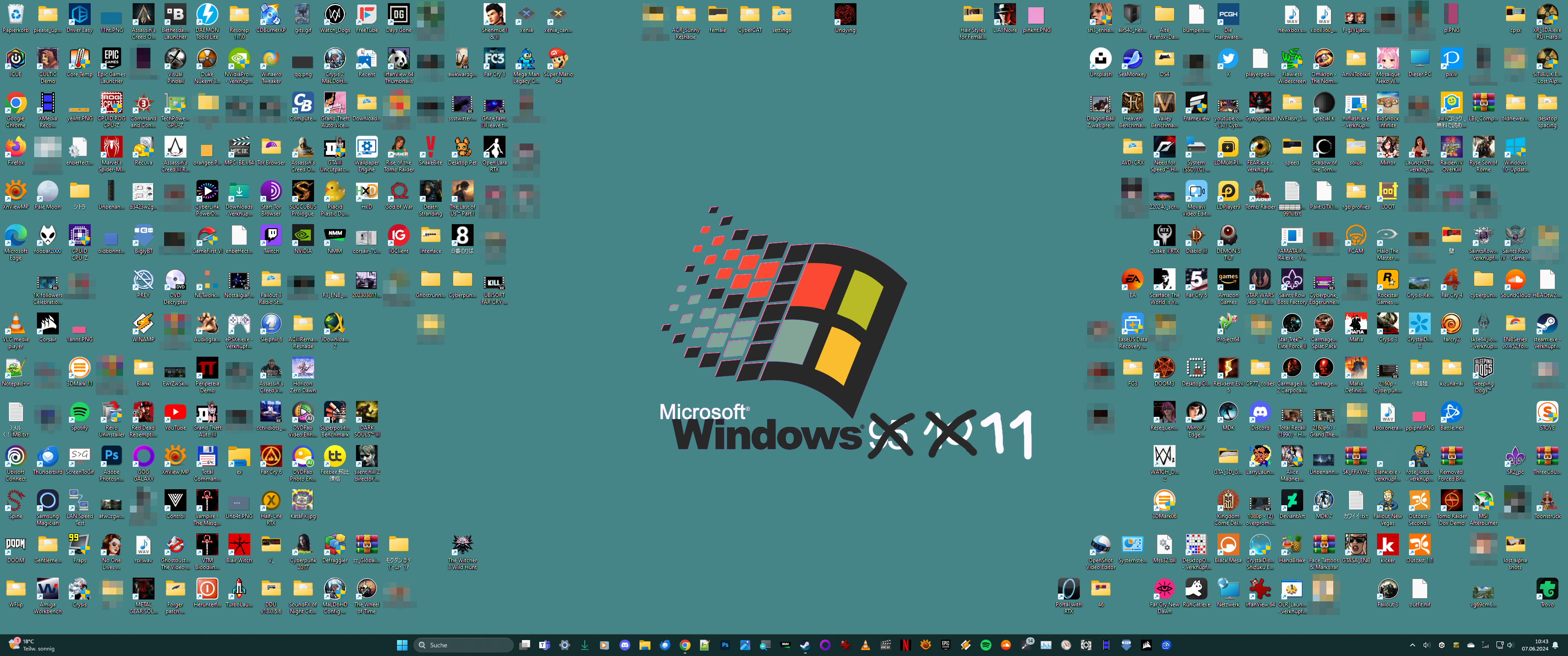Open the Papierkorb recycle bin icon

pos(15,15)
